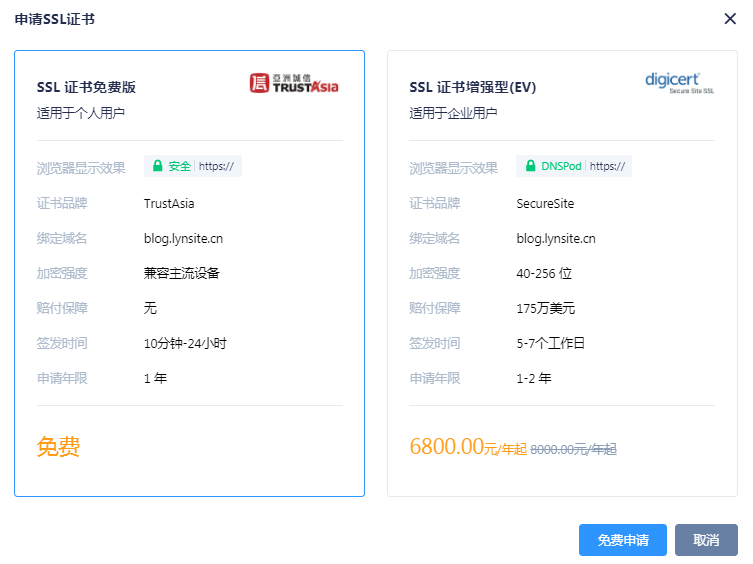This screenshot has height=564, width=753.
Task: Select the SSL 证书免费版 card title
Action: pyautogui.click(x=86, y=87)
